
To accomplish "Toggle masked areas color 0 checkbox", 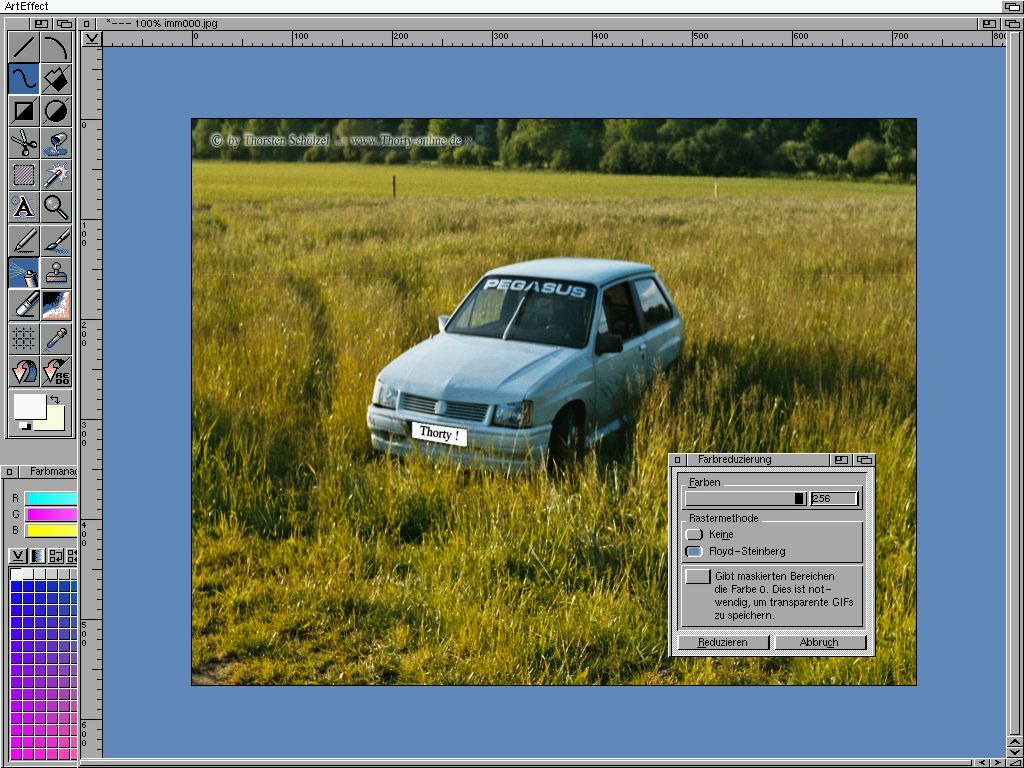I will tap(698, 577).
